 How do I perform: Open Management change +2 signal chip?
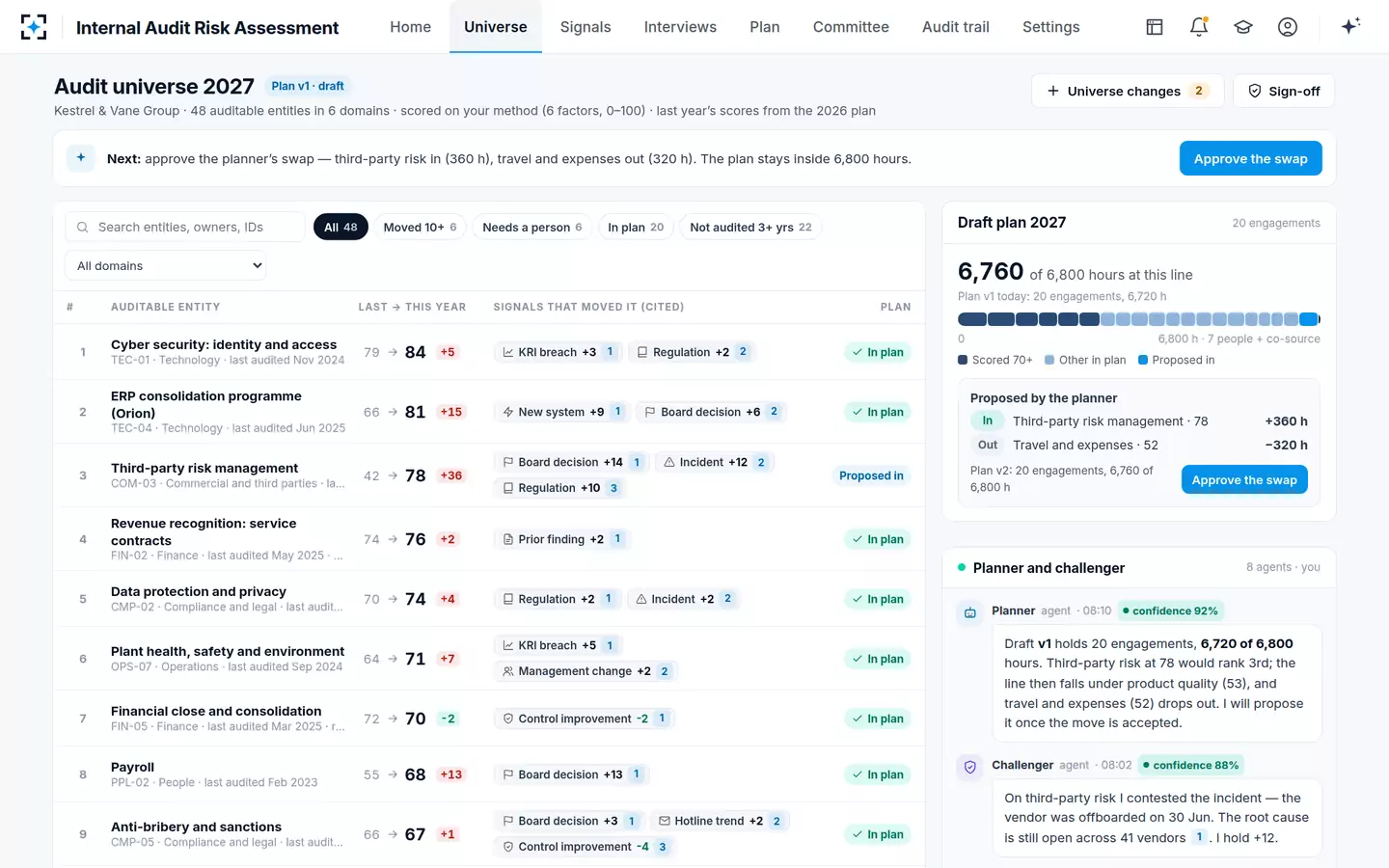pos(586,671)
